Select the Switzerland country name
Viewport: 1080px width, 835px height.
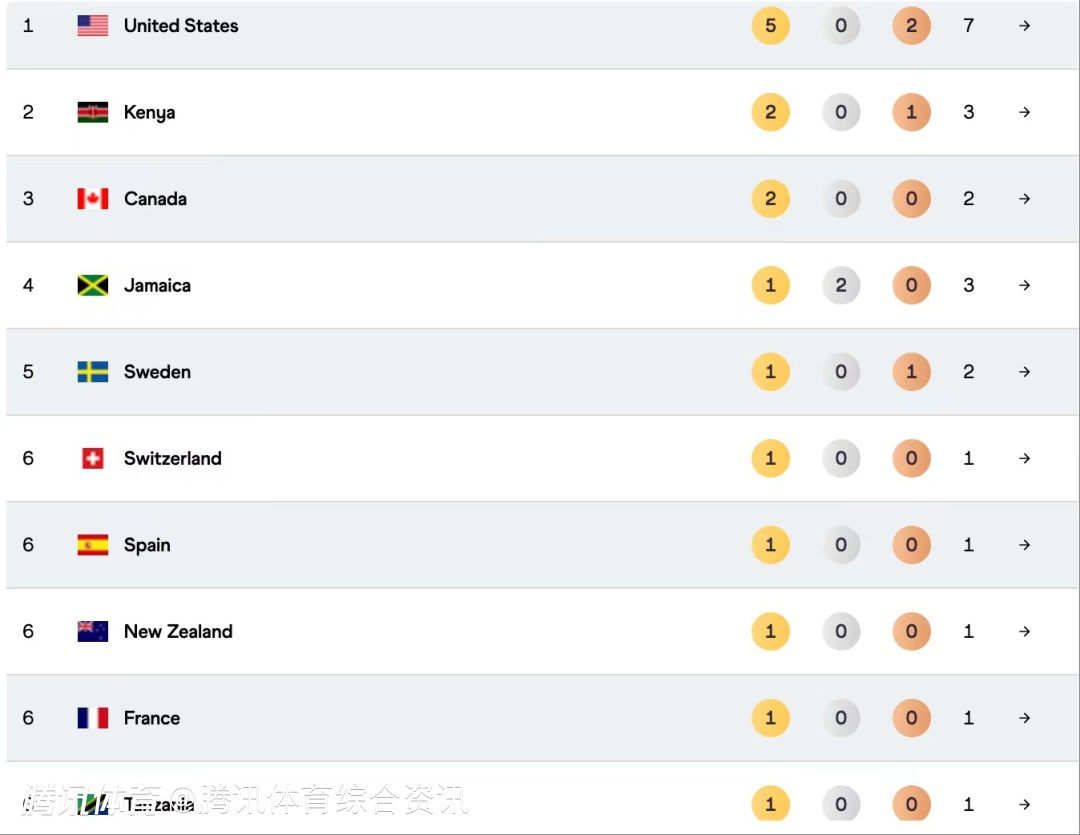(173, 458)
